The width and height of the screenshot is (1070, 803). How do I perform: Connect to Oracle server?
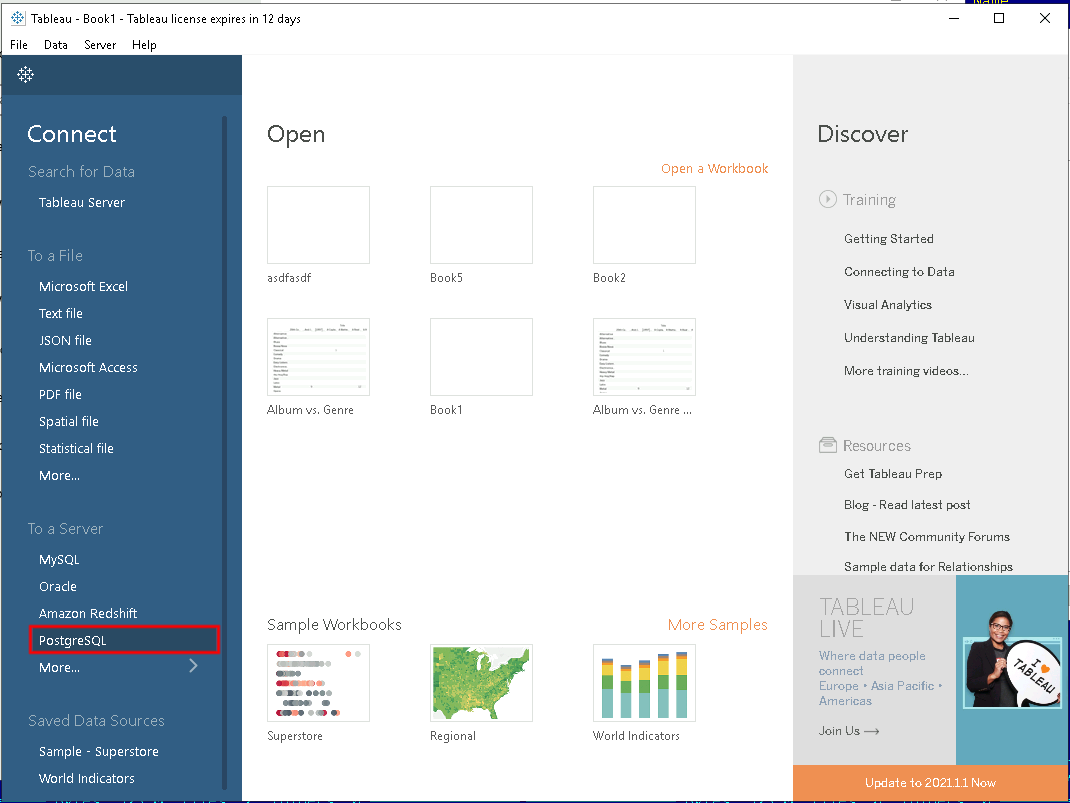(58, 587)
